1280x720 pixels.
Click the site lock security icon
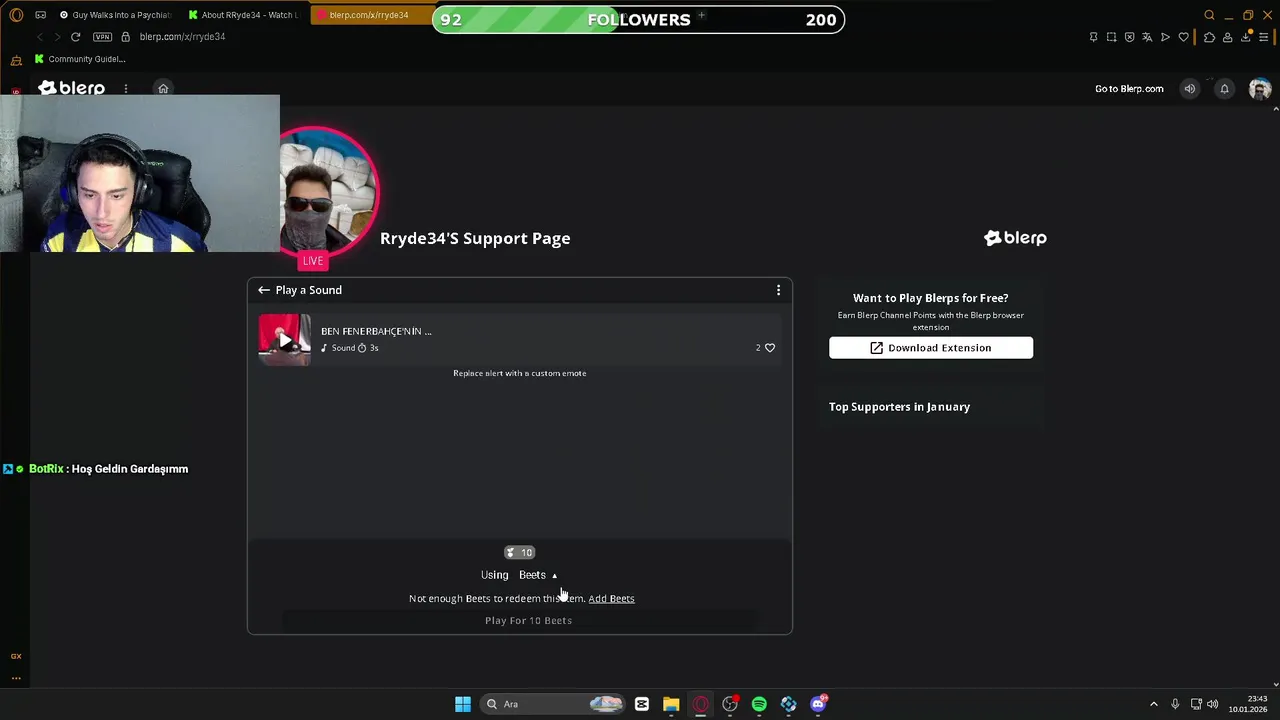(125, 37)
